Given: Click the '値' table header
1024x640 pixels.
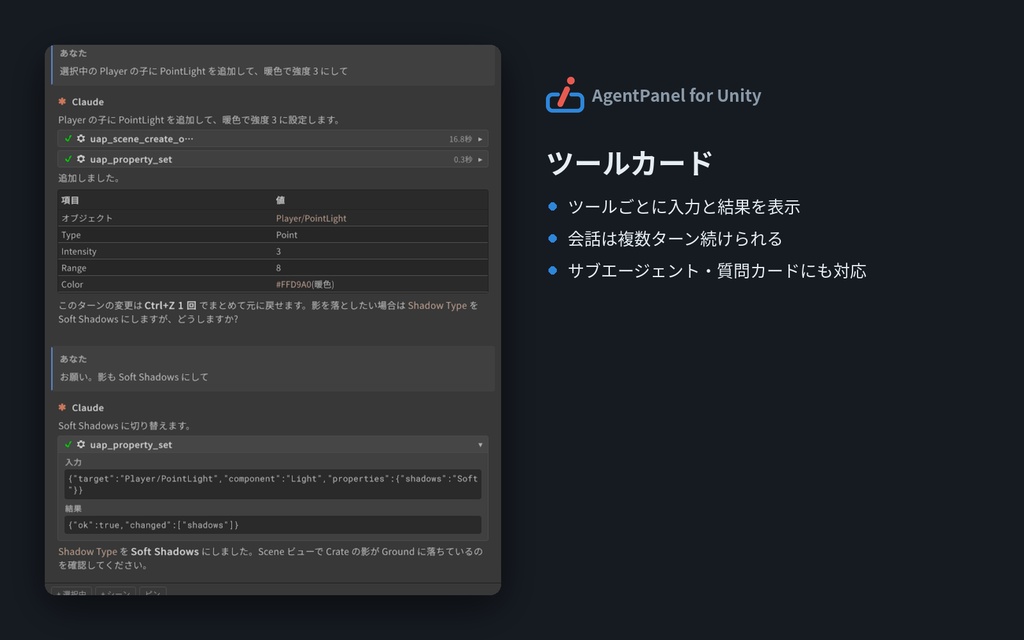Looking at the screenshot, I should pyautogui.click(x=280, y=200).
